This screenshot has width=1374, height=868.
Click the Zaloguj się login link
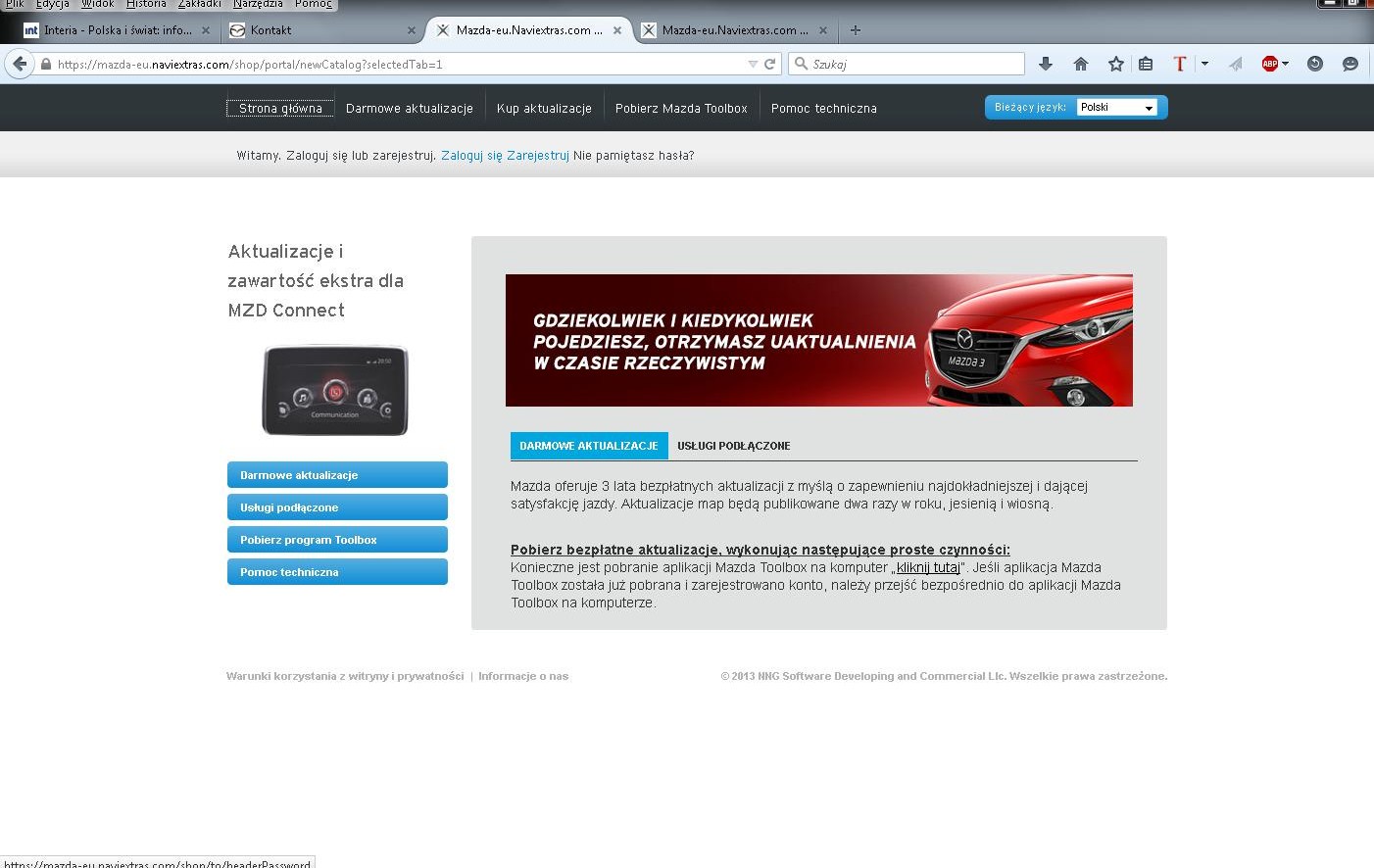471,156
